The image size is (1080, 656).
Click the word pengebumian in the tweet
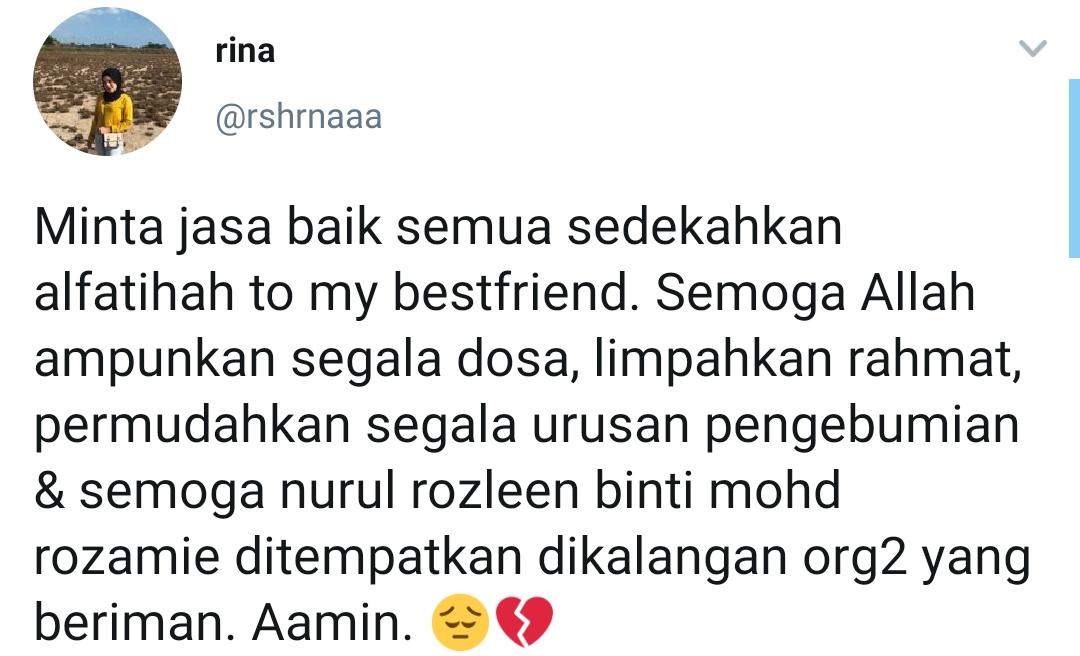tap(862, 427)
